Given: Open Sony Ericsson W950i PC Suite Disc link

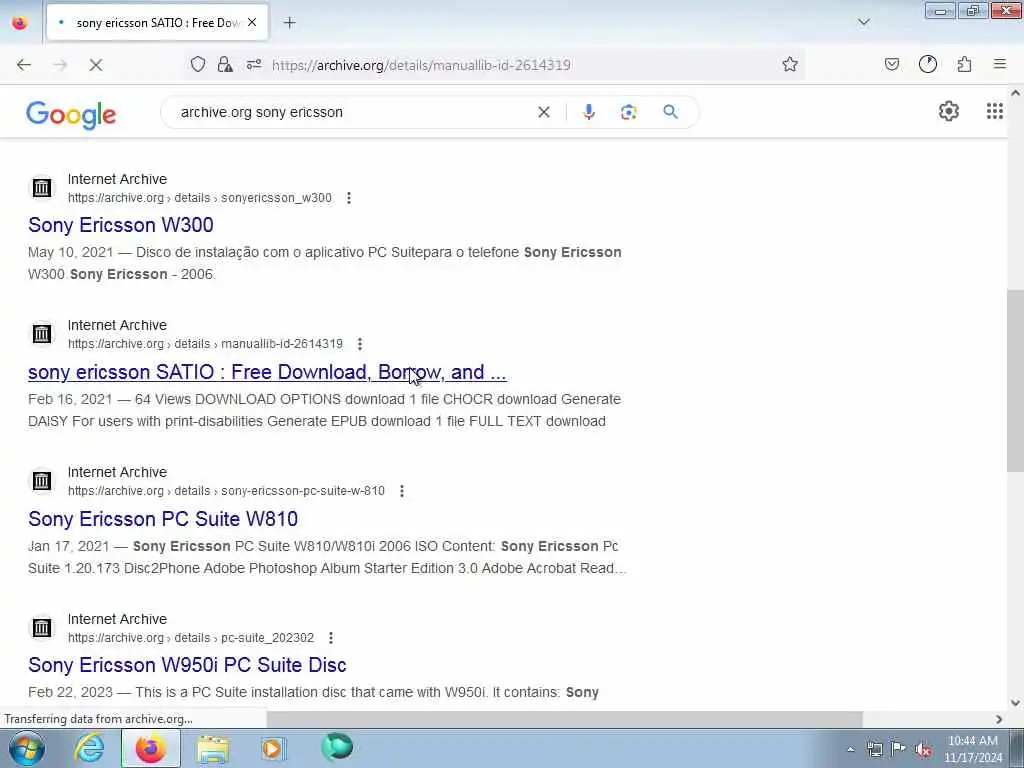Looking at the screenshot, I should [187, 665].
